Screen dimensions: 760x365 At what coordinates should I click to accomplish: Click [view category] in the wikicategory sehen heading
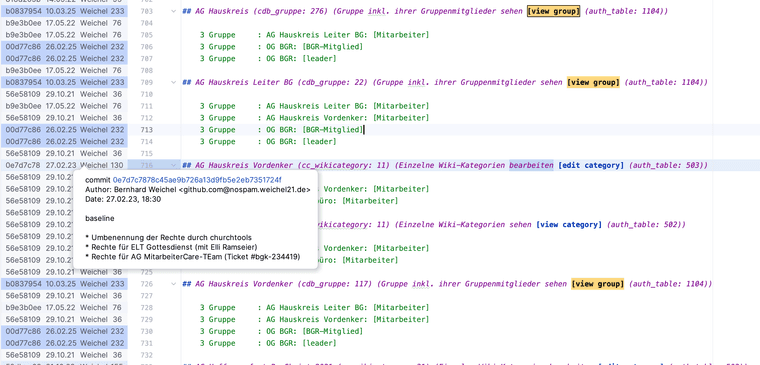[x=569, y=224]
